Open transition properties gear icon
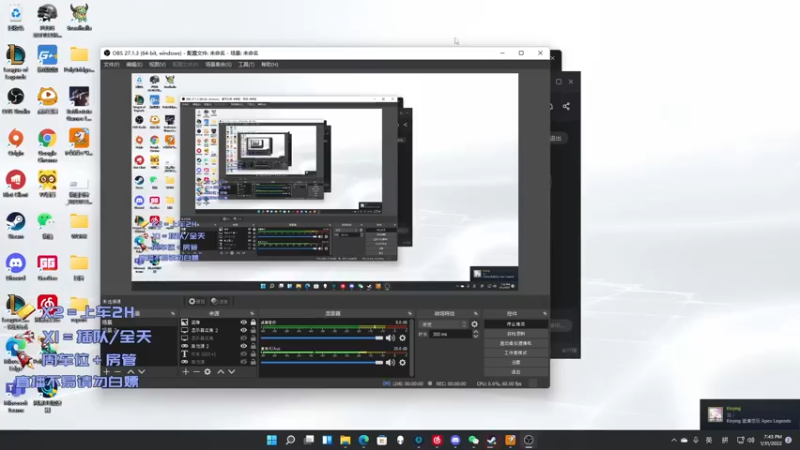The width and height of the screenshot is (800, 450). tap(474, 324)
